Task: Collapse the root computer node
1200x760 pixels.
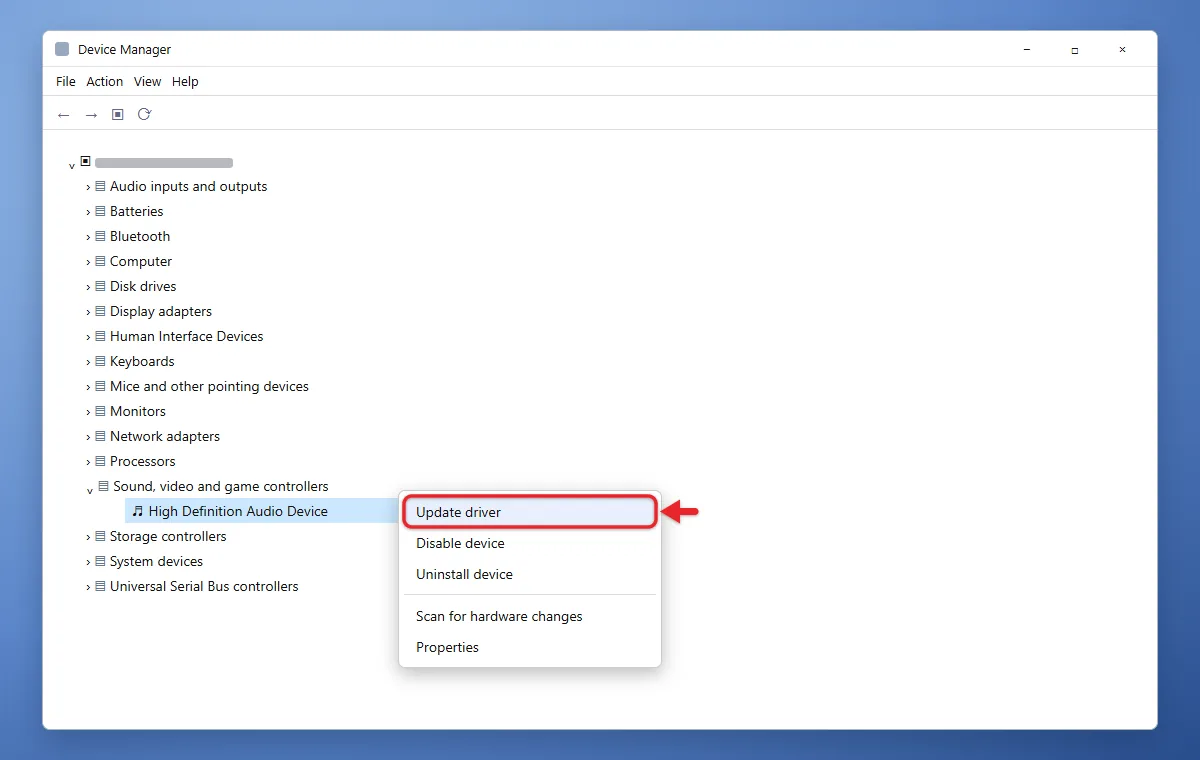Action: (x=72, y=165)
